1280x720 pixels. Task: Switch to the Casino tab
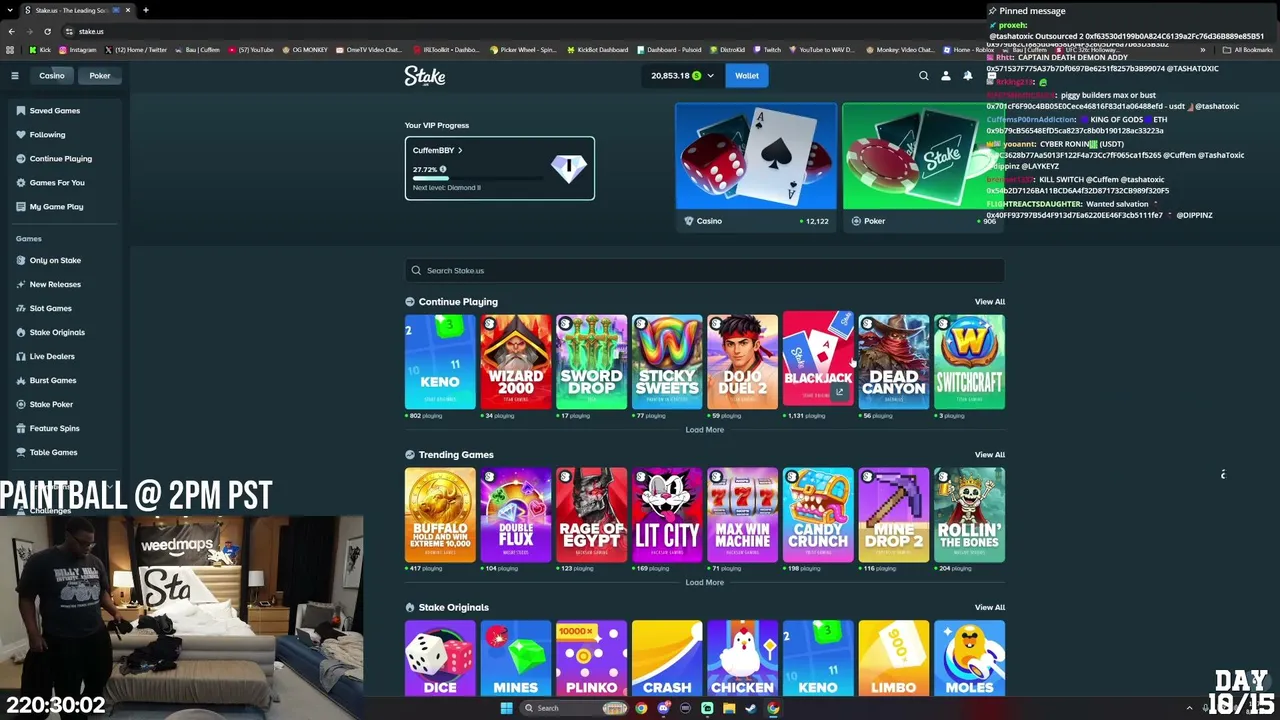point(52,76)
